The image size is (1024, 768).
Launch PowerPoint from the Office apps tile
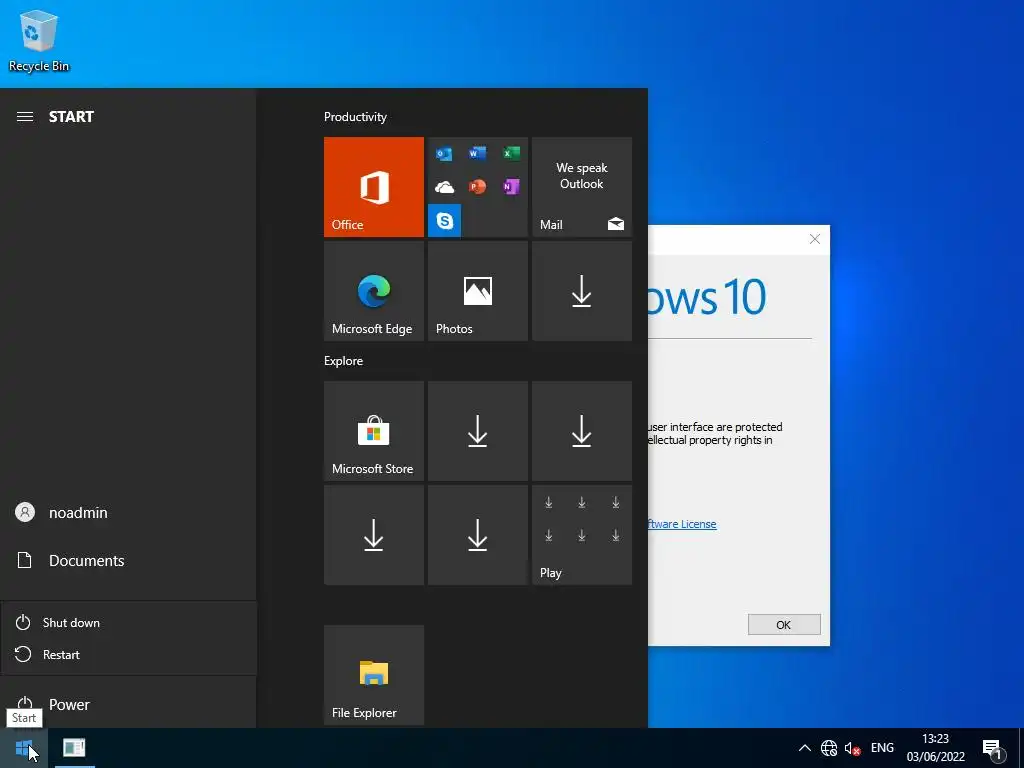pyautogui.click(x=477, y=187)
